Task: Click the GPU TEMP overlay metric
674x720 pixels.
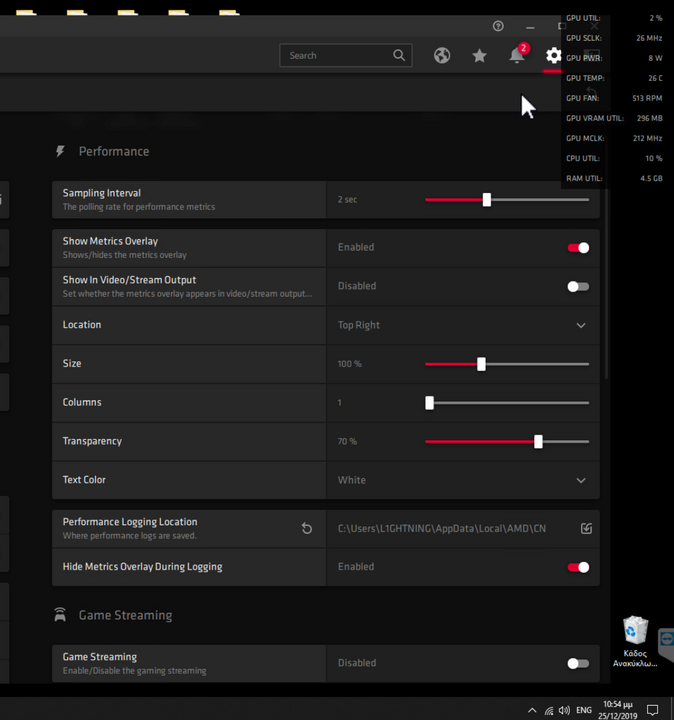Action: tap(614, 78)
